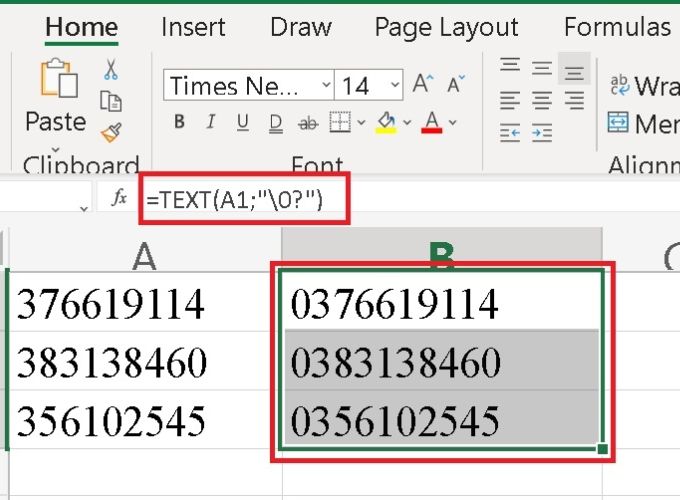Cut selection with the scissors icon

(111, 69)
